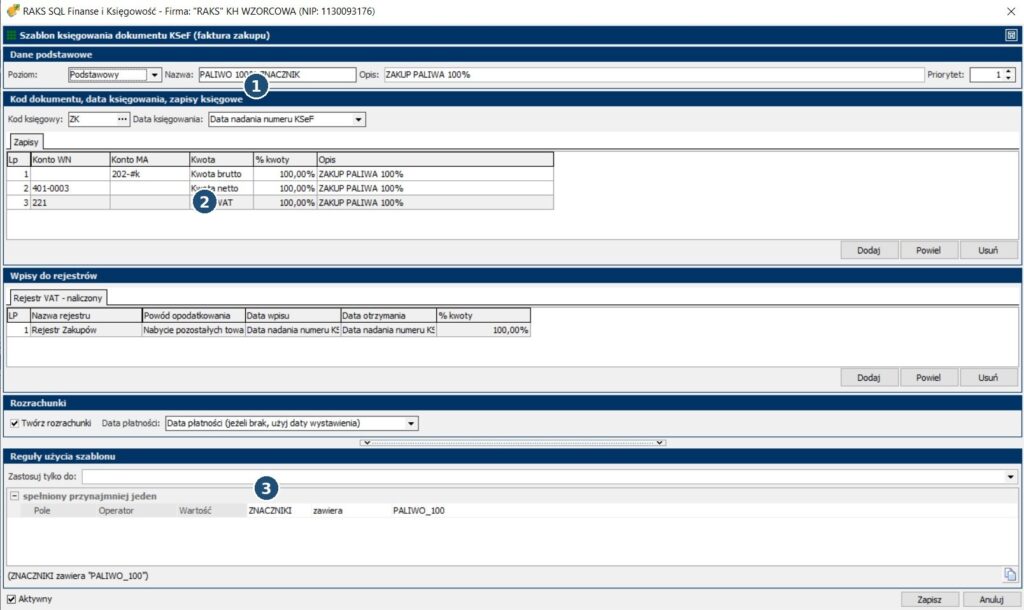Click the Zapisz button
The height and width of the screenshot is (610, 1024).
click(930, 599)
